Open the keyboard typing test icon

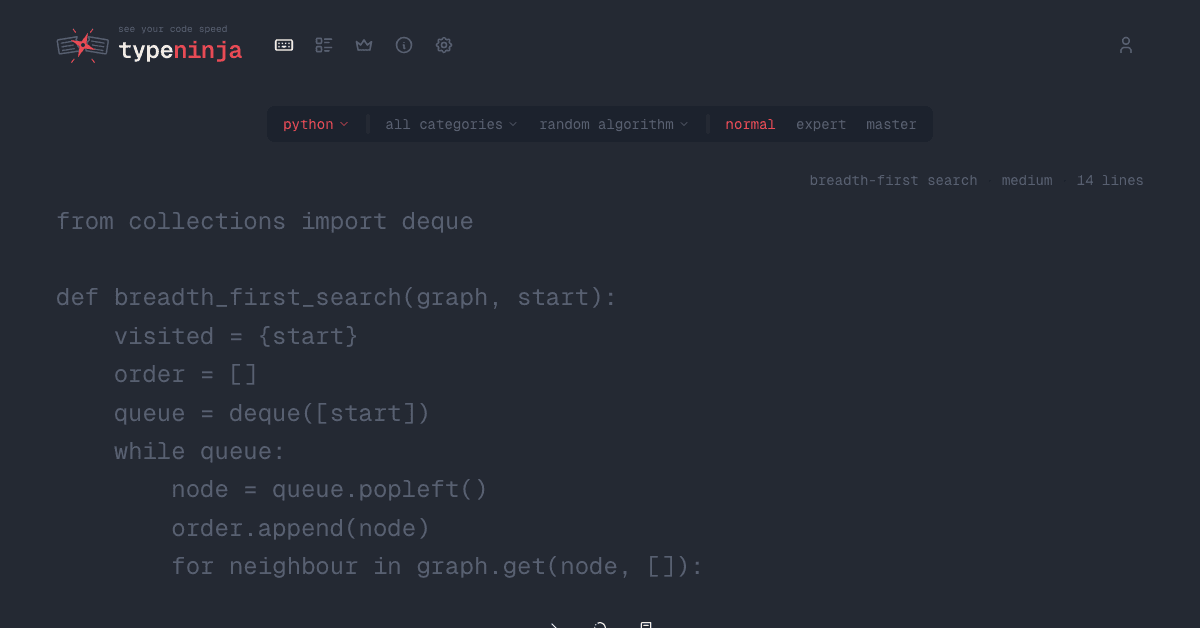(284, 45)
